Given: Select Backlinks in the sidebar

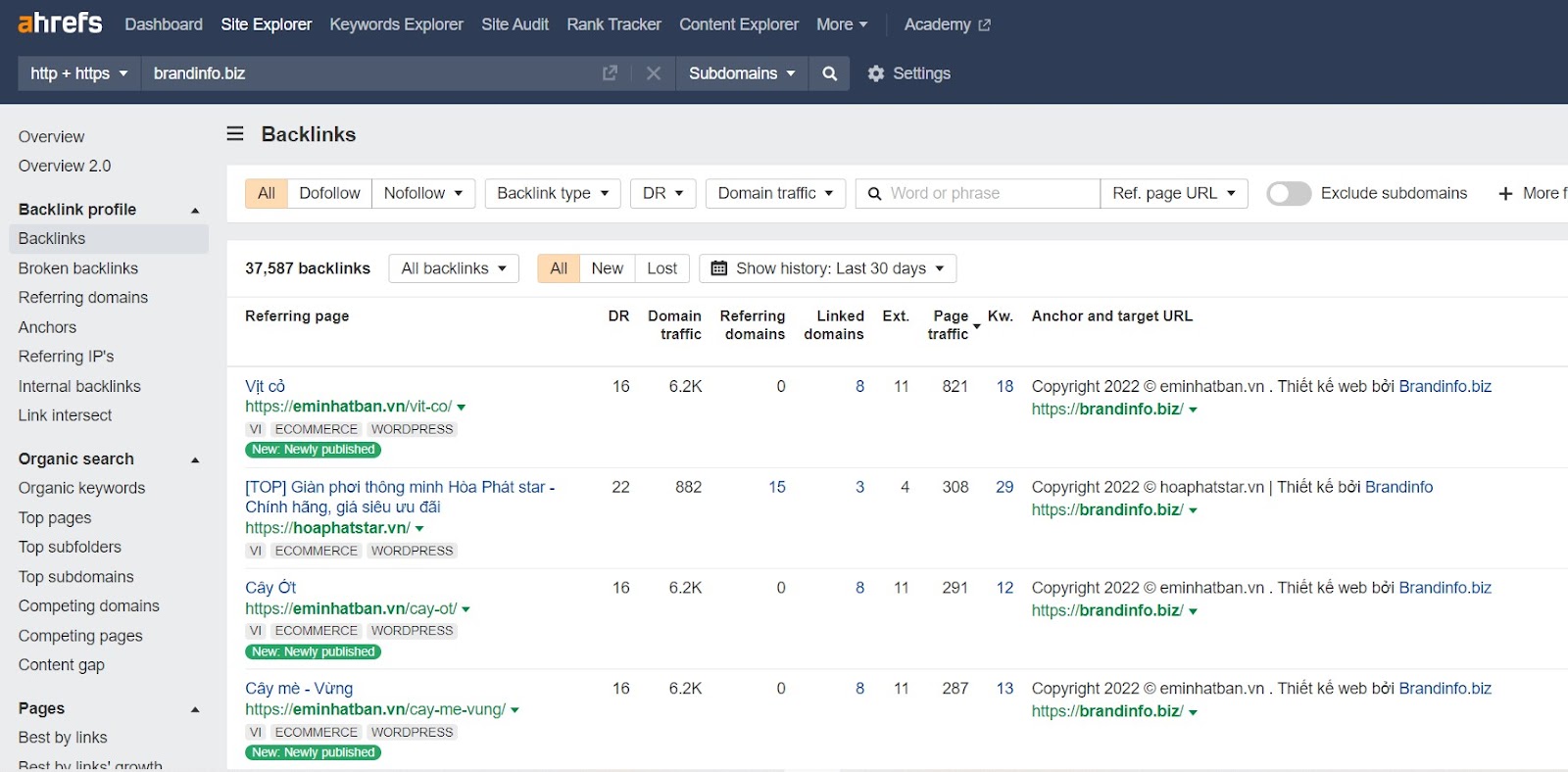Looking at the screenshot, I should pyautogui.click(x=109, y=239).
